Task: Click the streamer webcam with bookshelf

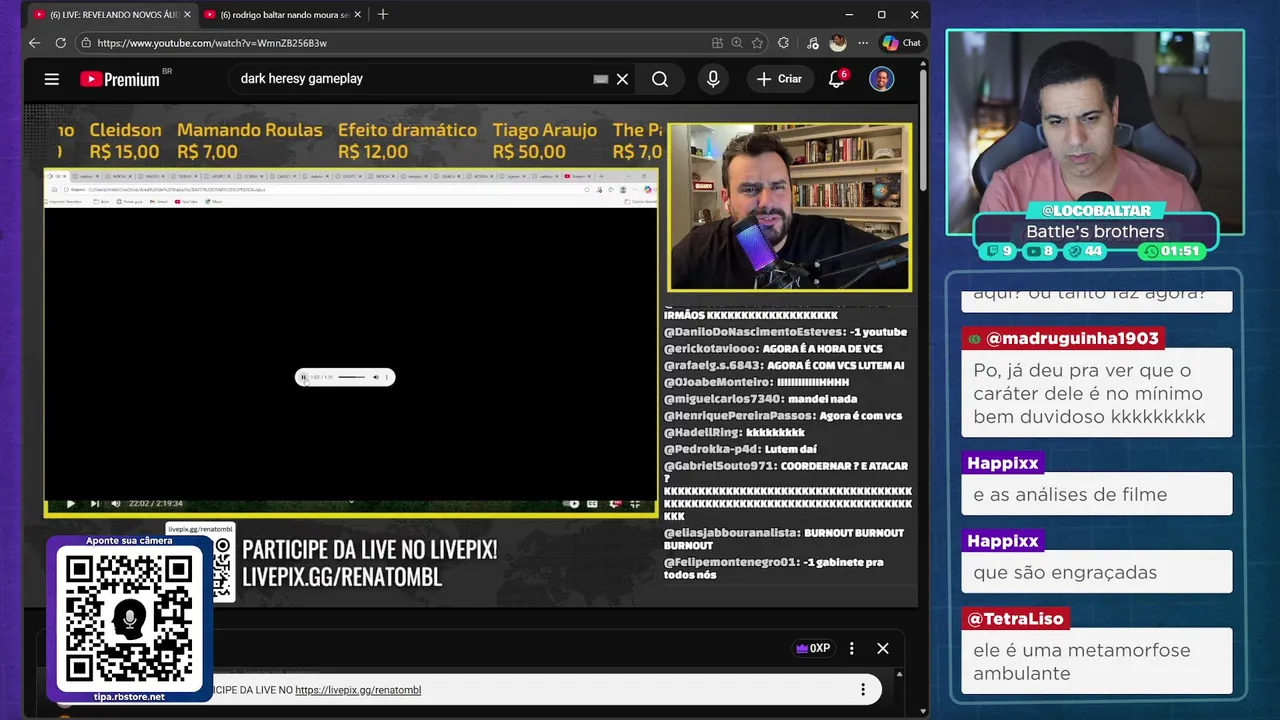Action: point(790,207)
